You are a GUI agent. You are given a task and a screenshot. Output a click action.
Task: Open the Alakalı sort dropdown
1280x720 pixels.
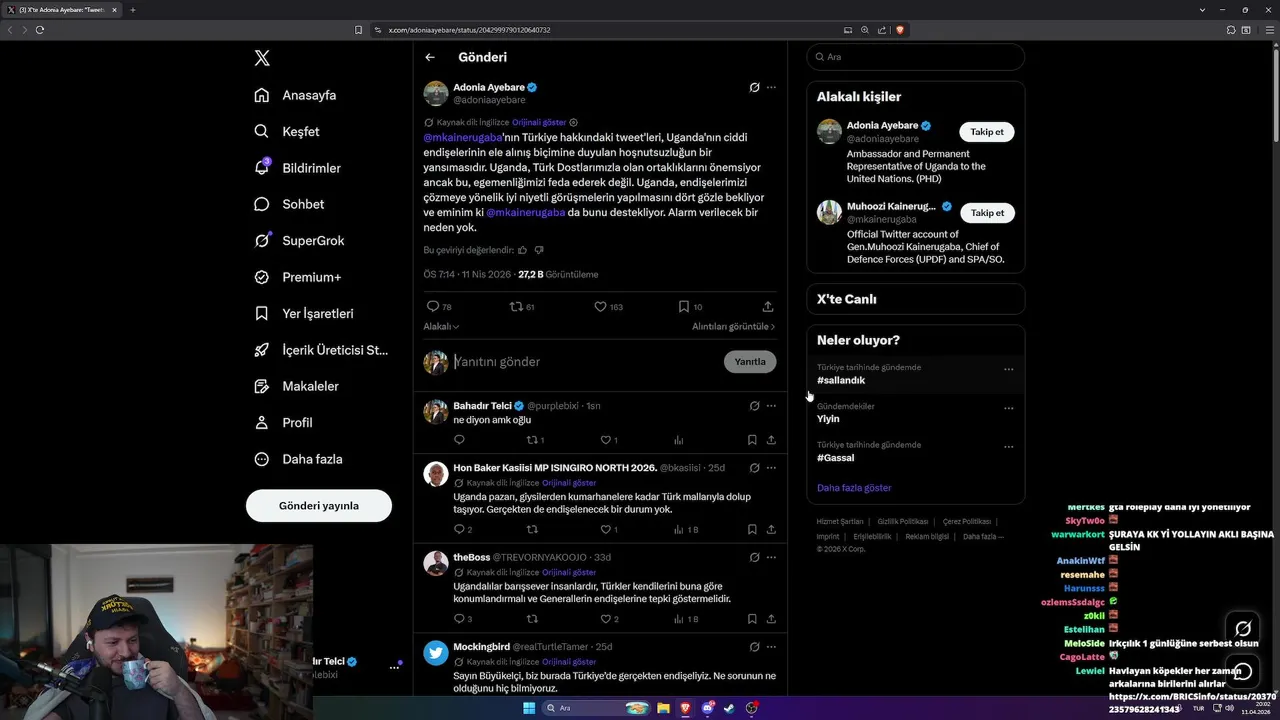(x=441, y=326)
